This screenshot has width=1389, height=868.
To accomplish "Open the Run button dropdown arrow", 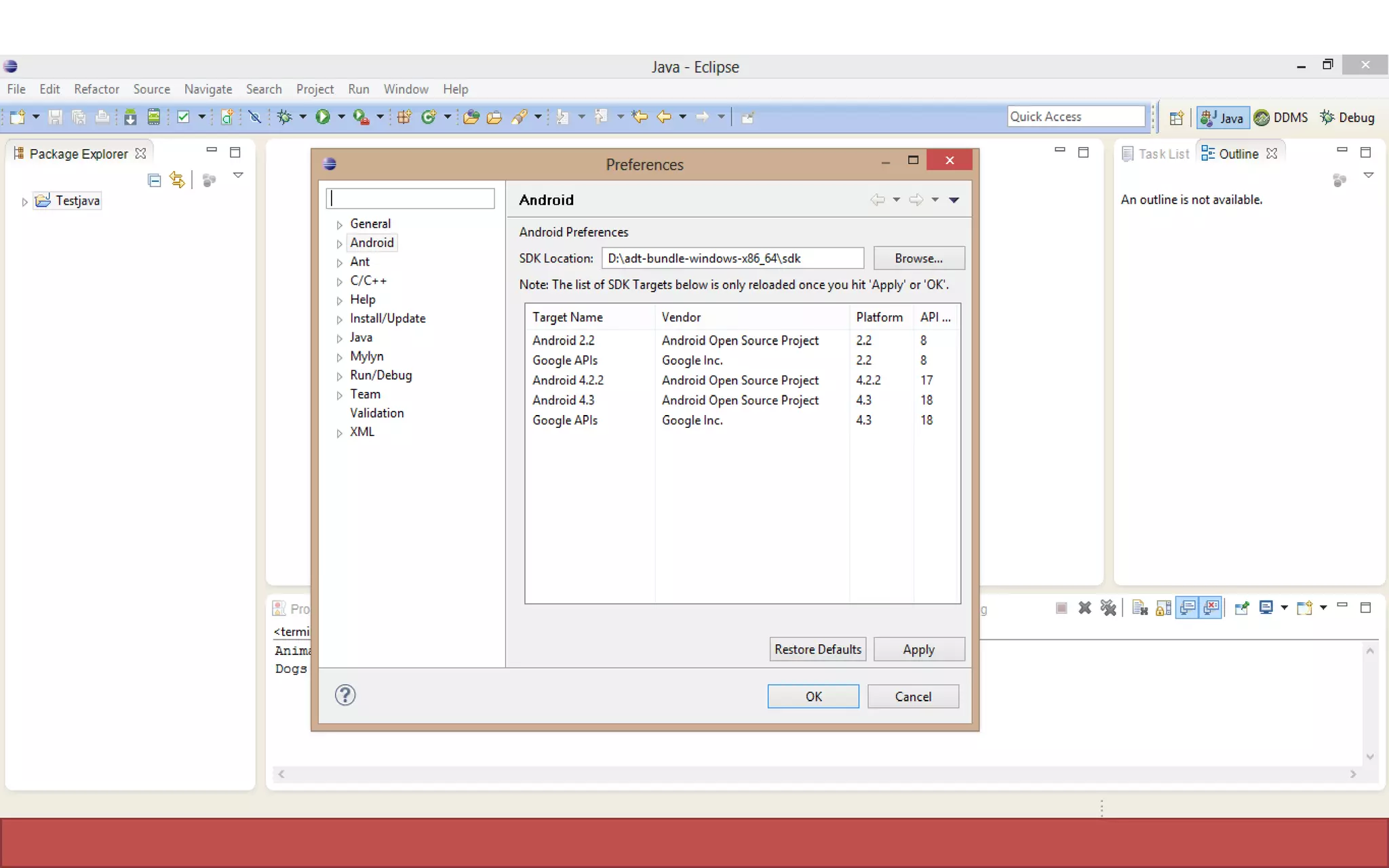I will pos(341,117).
